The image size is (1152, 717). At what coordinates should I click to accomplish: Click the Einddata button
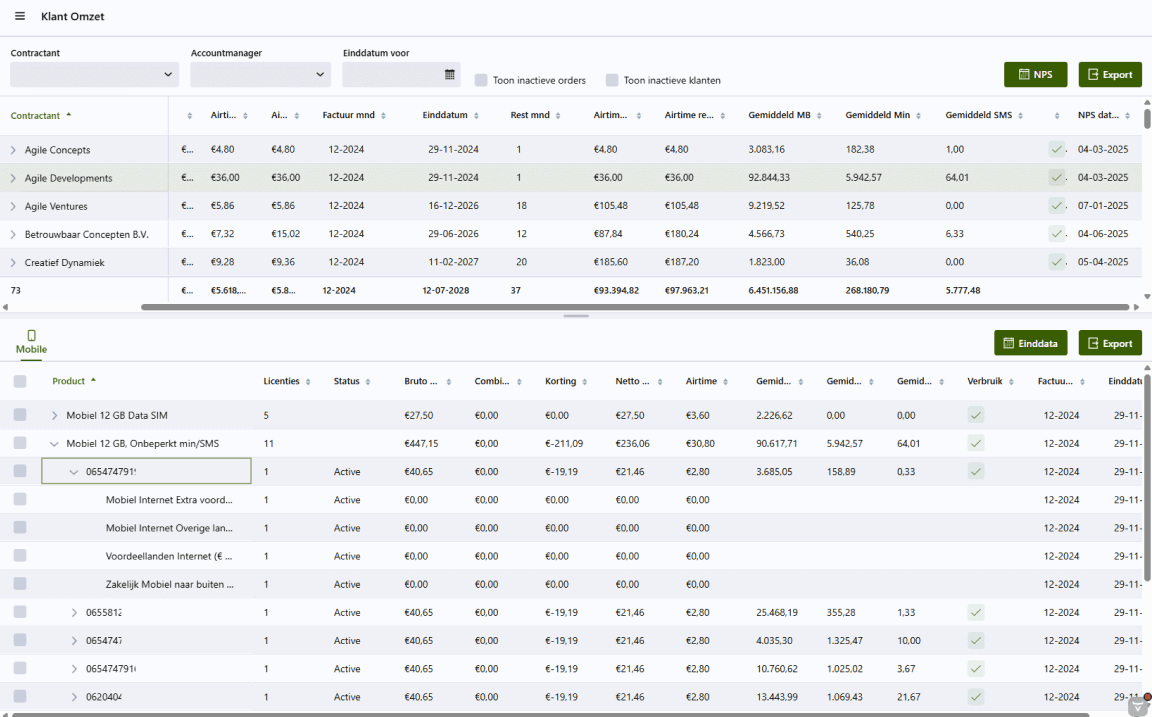click(x=1030, y=343)
